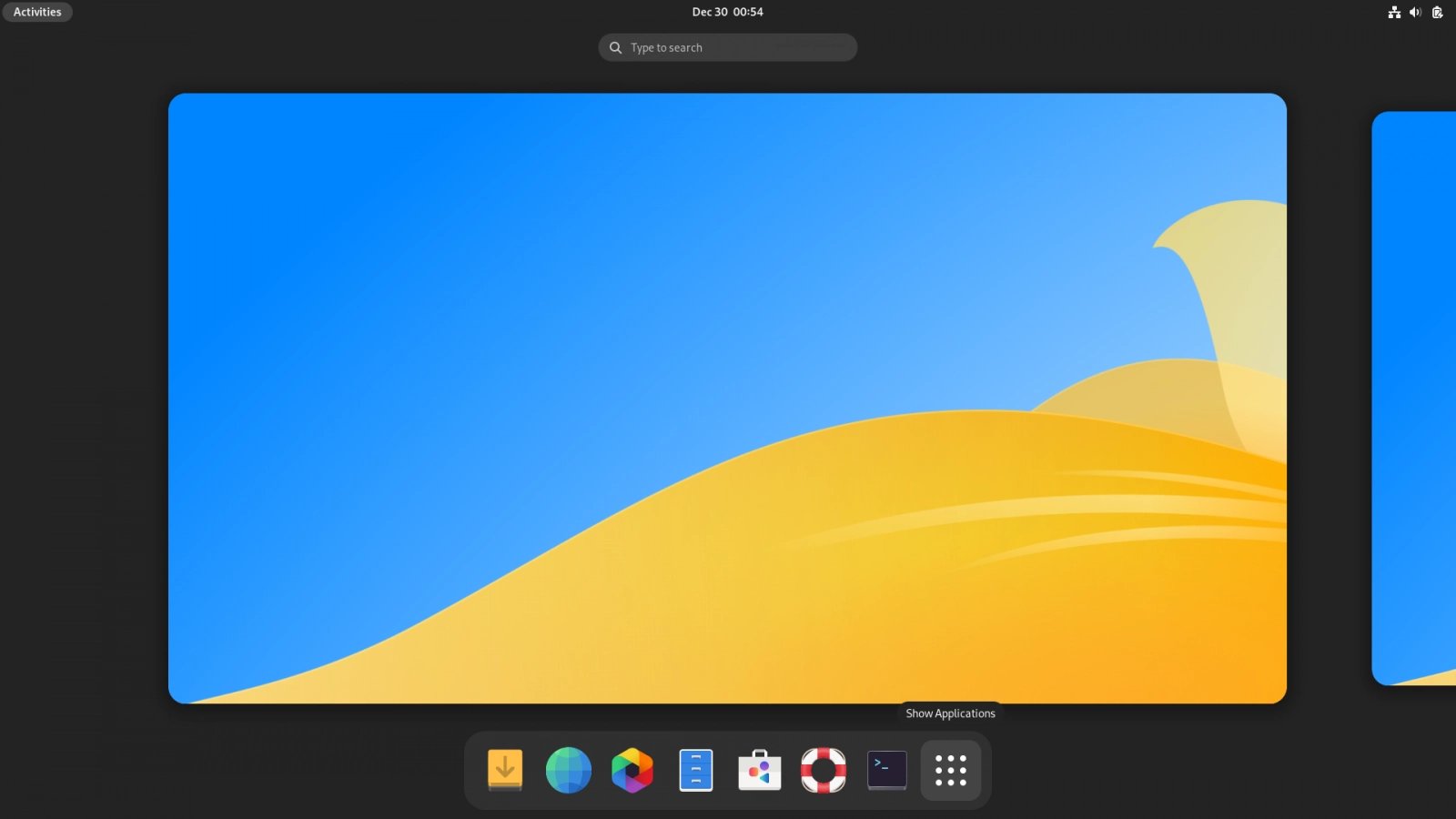The image size is (1456, 819).
Task: Launch the web browser globe icon
Action: 569,770
